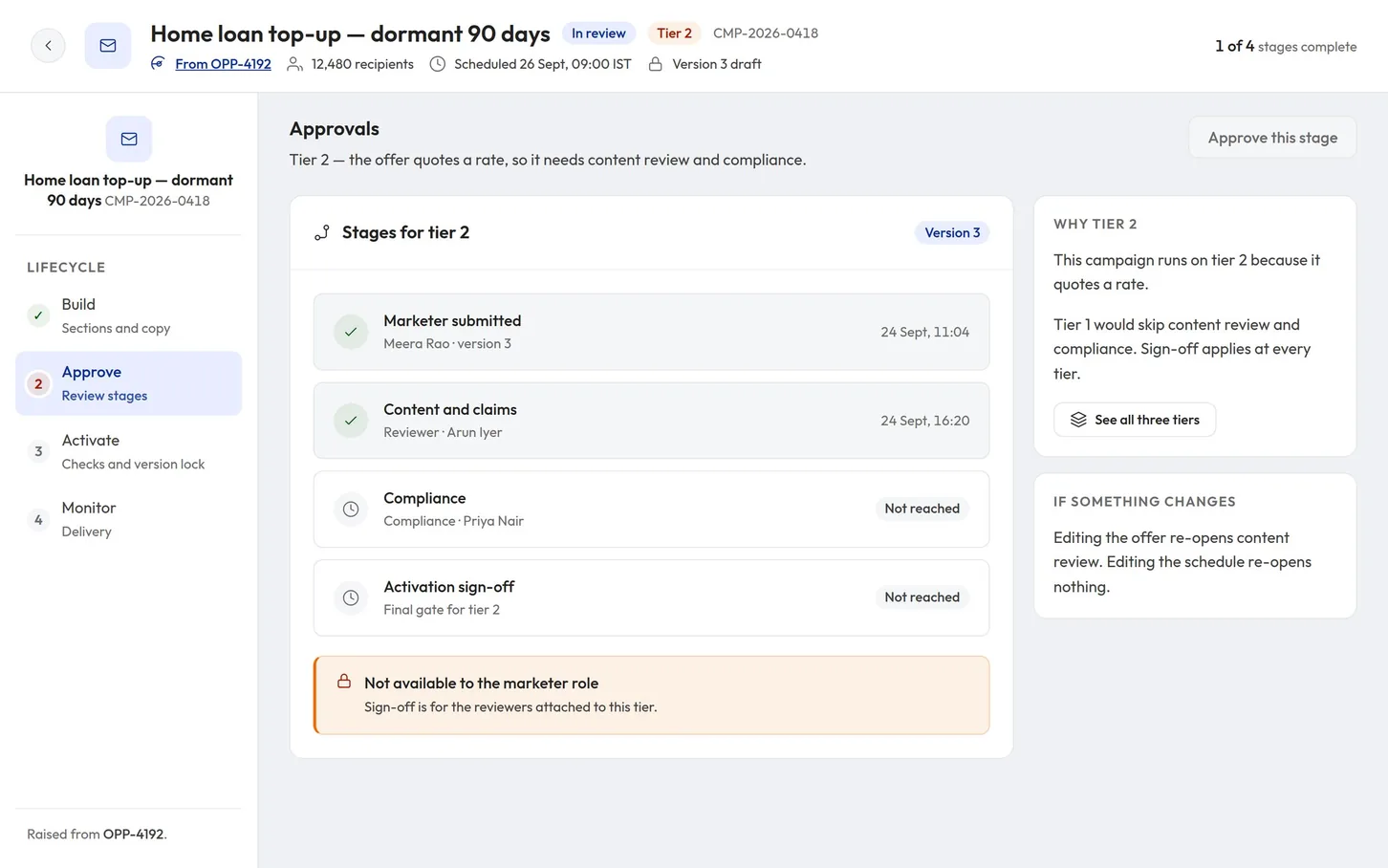The height and width of the screenshot is (868, 1388).
Task: Click the recipients people icon
Action: tap(295, 64)
